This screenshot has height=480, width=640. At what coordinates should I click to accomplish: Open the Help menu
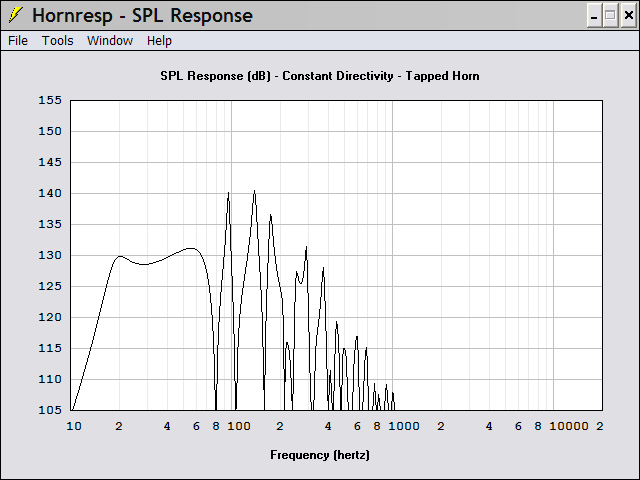pyautogui.click(x=159, y=41)
